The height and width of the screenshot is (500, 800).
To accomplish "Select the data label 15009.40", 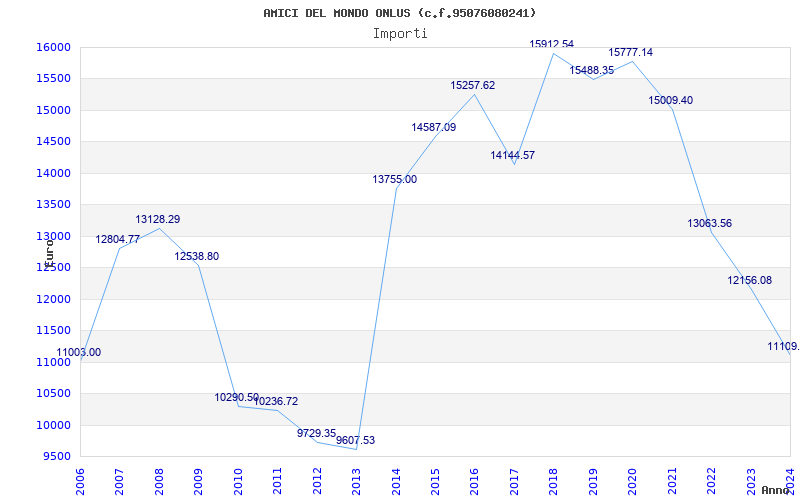I will pos(671,101).
